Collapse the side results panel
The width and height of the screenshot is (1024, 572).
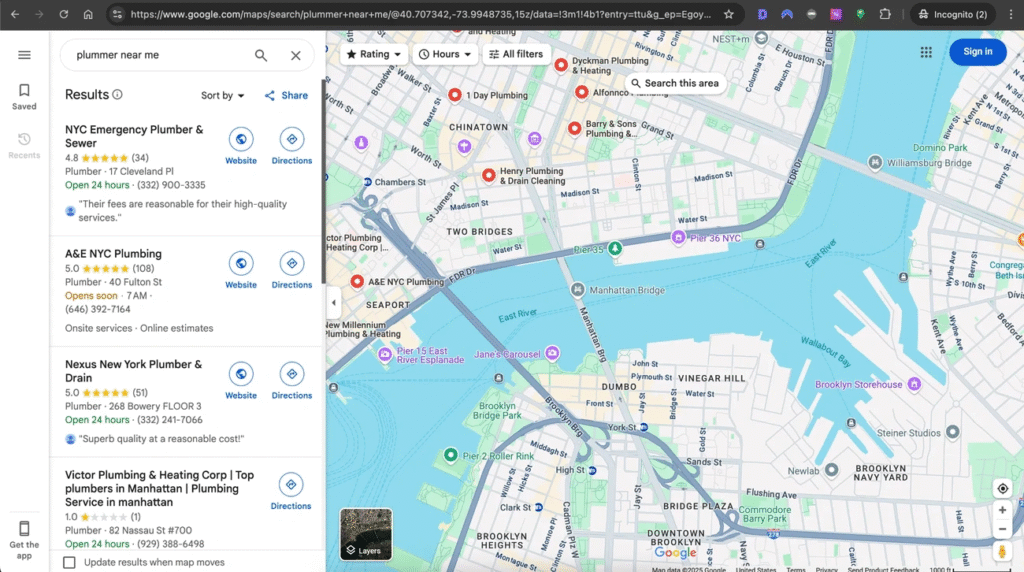(x=334, y=302)
